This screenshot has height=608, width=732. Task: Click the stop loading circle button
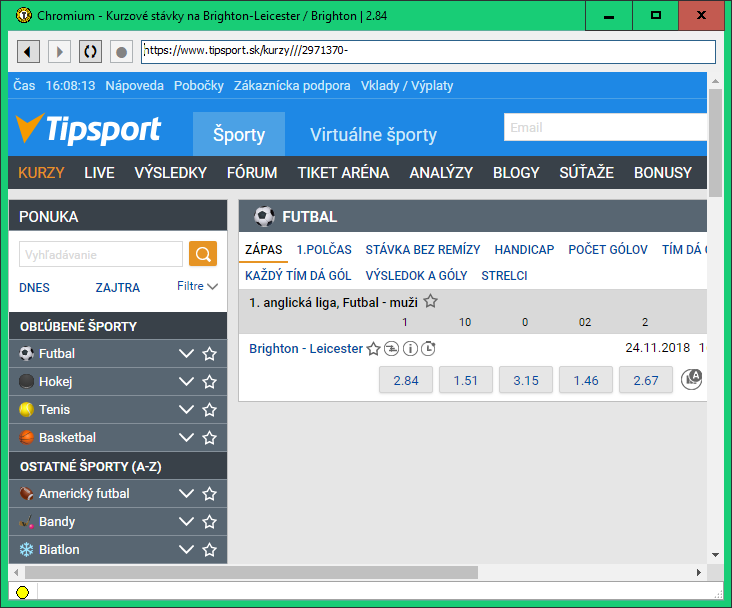tap(121, 51)
